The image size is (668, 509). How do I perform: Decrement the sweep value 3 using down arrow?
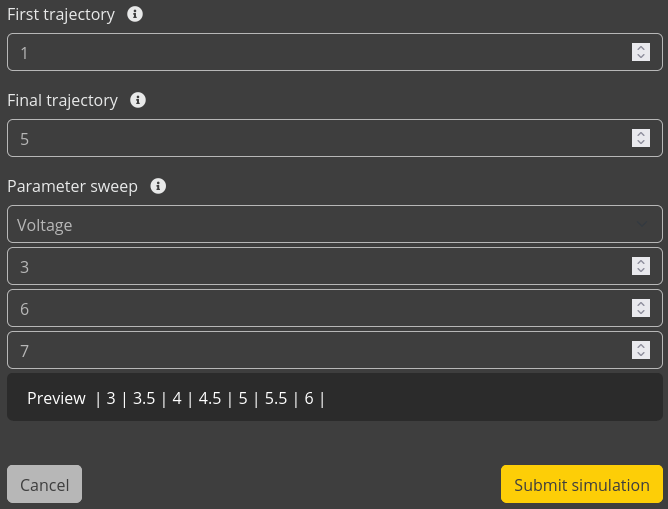(x=641, y=271)
